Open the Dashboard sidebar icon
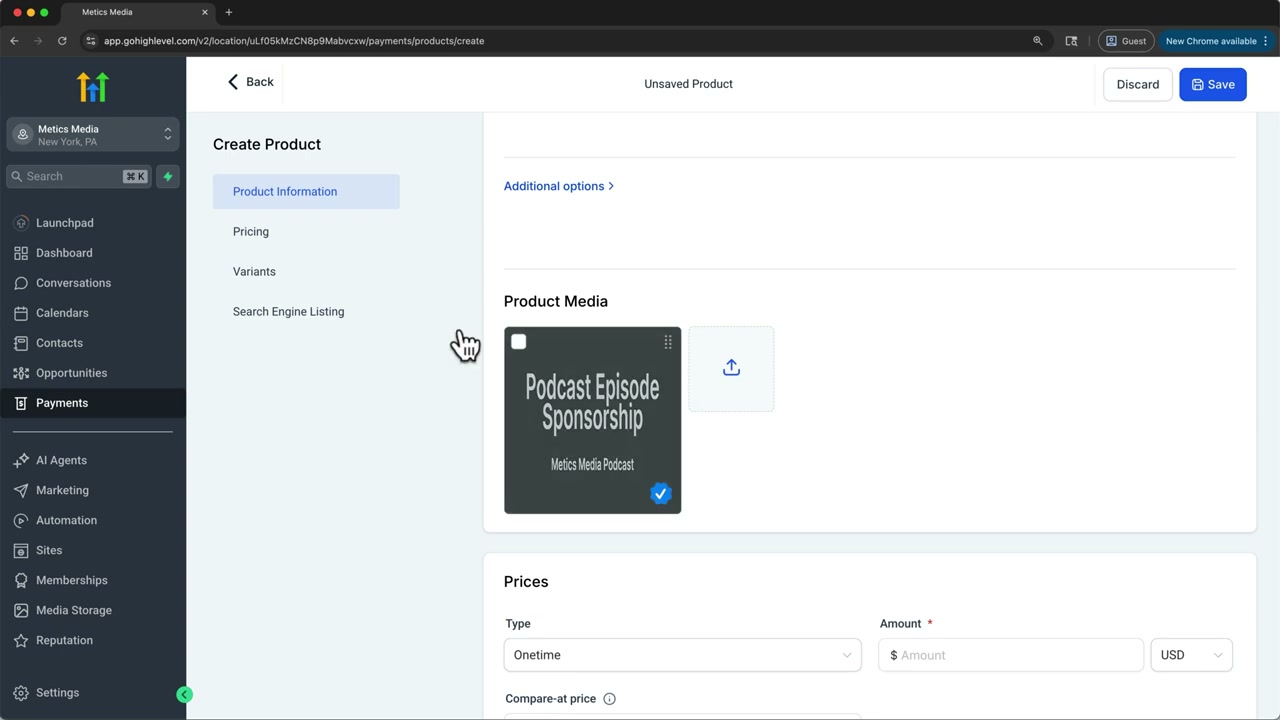The height and width of the screenshot is (720, 1280). pyautogui.click(x=21, y=253)
